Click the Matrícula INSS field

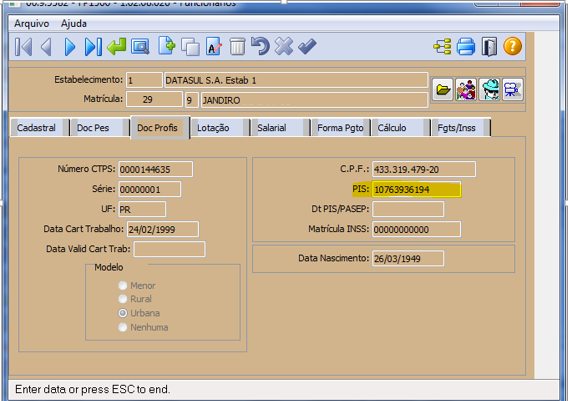click(x=417, y=229)
